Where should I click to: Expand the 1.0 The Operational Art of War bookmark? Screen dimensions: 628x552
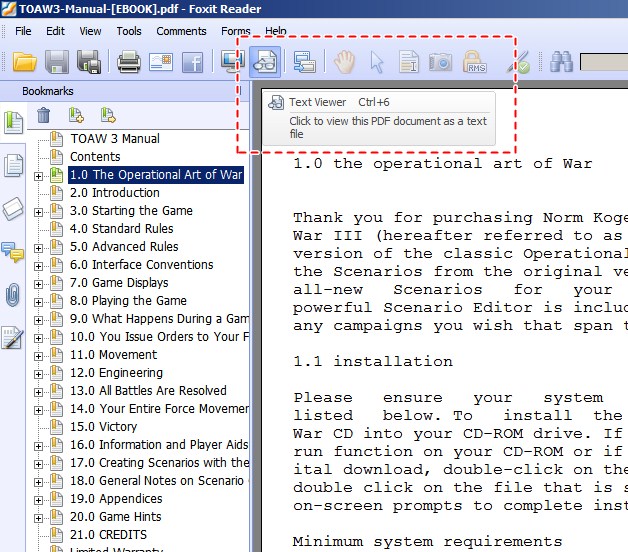coord(38,176)
